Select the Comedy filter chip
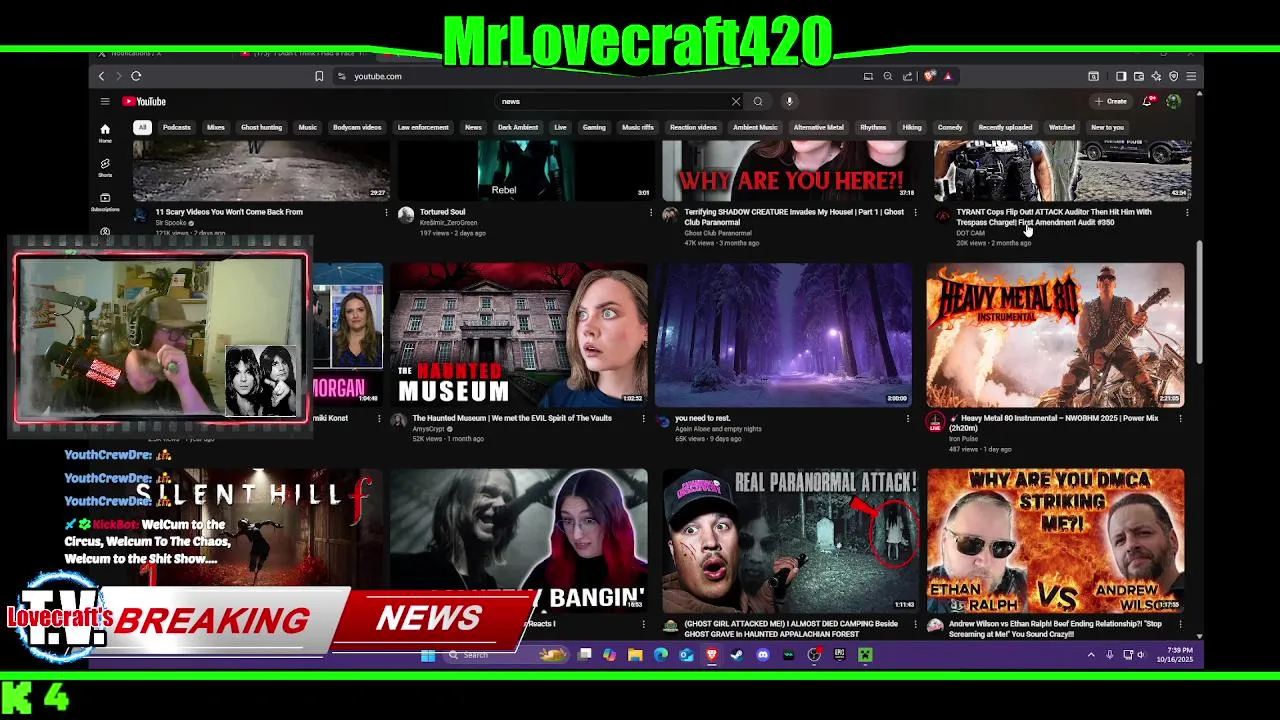The height and width of the screenshot is (720, 1280). point(950,127)
